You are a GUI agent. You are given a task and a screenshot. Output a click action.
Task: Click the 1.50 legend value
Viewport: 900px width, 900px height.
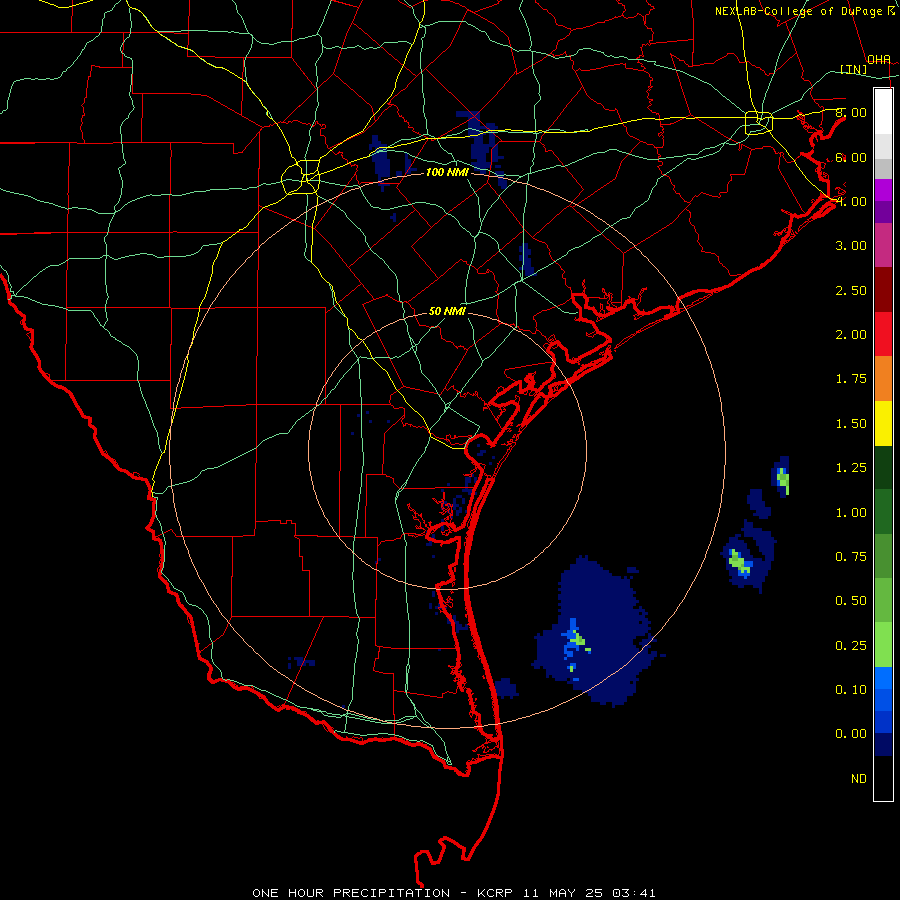[x=851, y=424]
